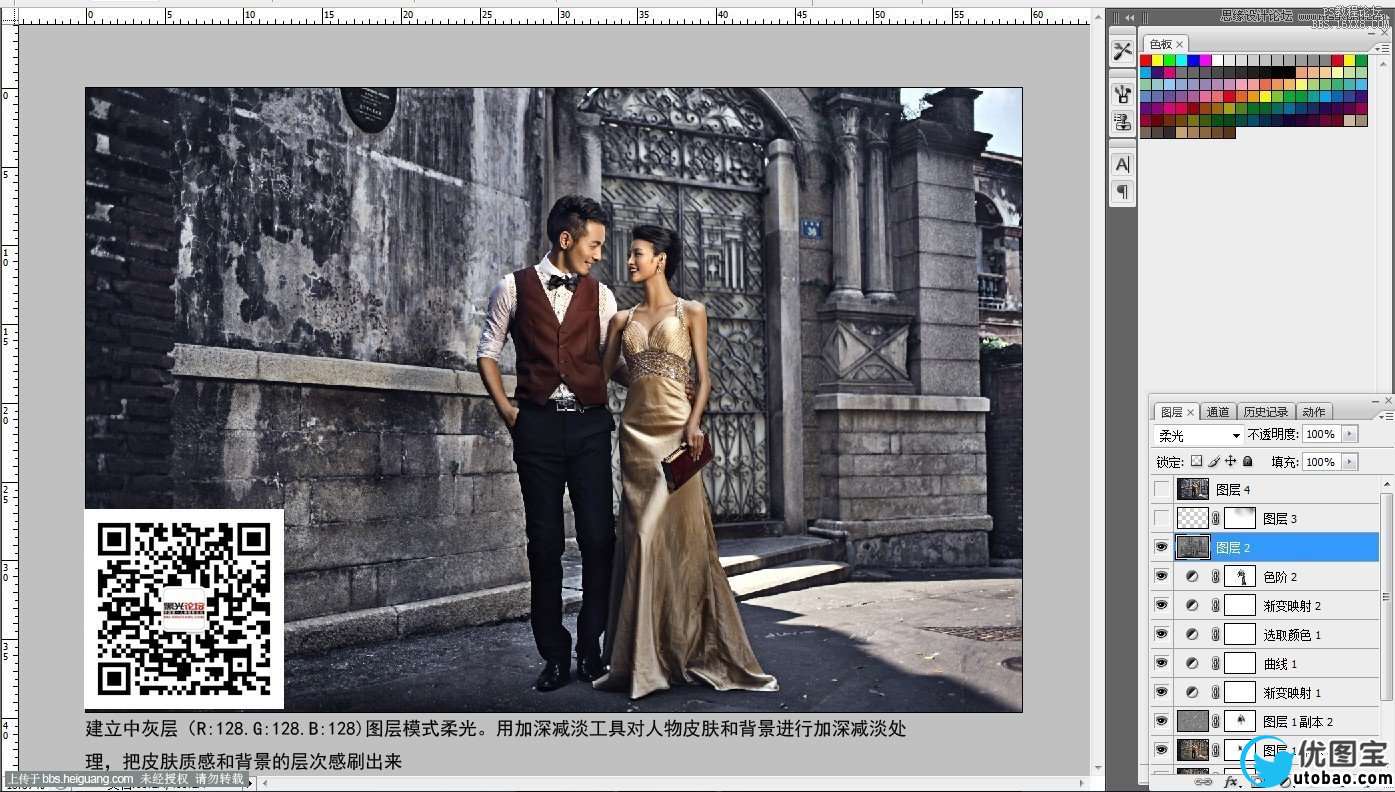Image resolution: width=1395 pixels, height=792 pixels.
Task: Click the lock position move icon
Action: click(x=1230, y=462)
